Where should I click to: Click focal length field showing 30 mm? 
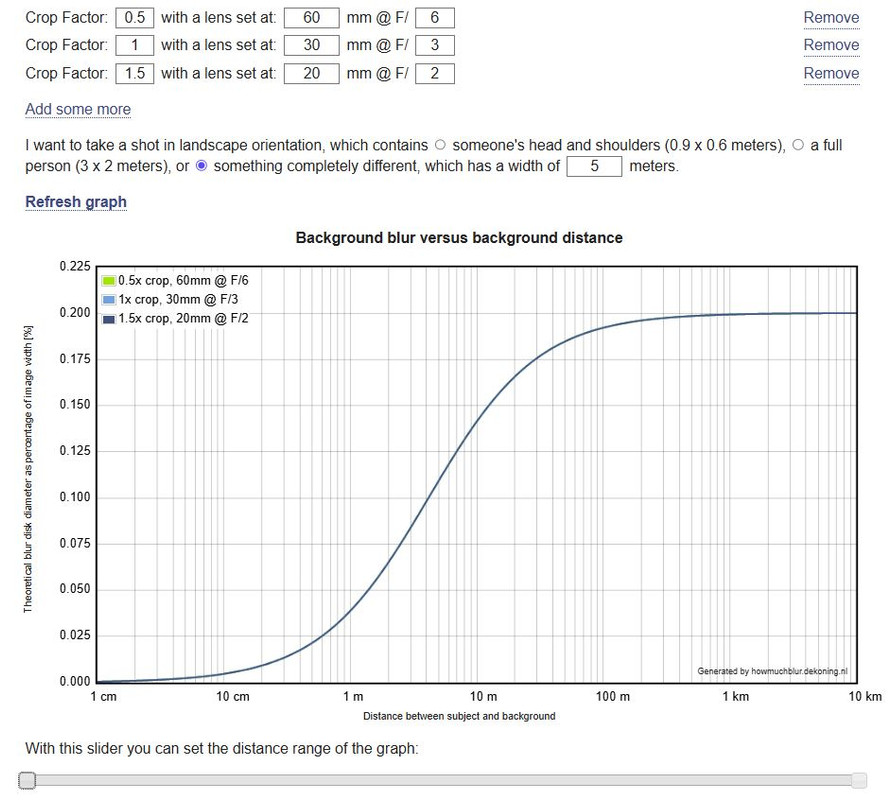coord(312,45)
